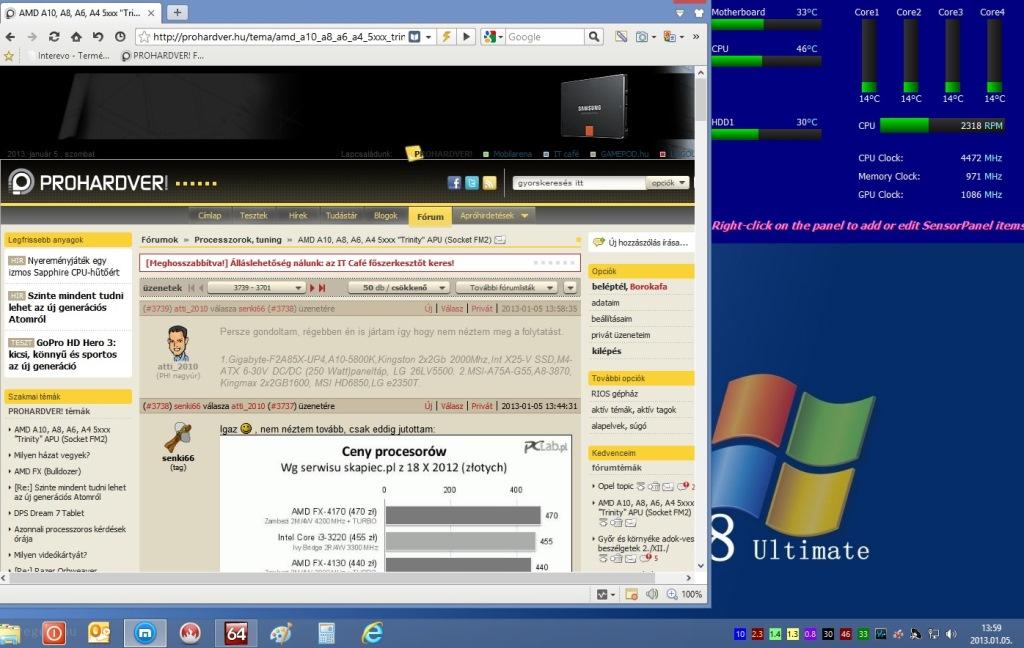
Task: Click the page vertical scrollbar
Action: point(701,98)
